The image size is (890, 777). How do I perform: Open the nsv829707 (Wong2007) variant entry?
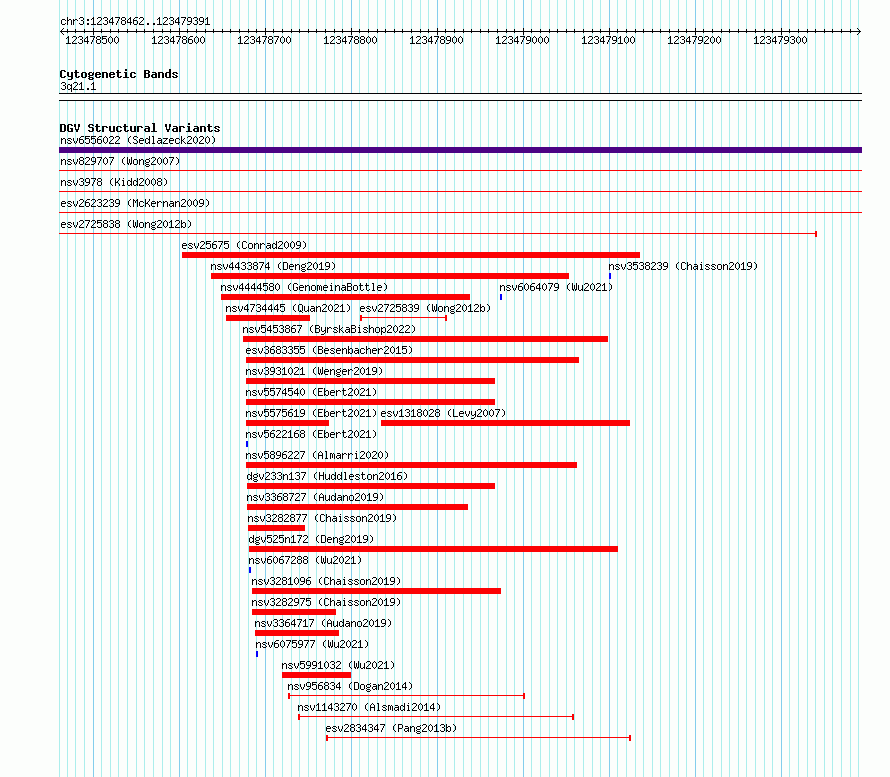coord(120,161)
